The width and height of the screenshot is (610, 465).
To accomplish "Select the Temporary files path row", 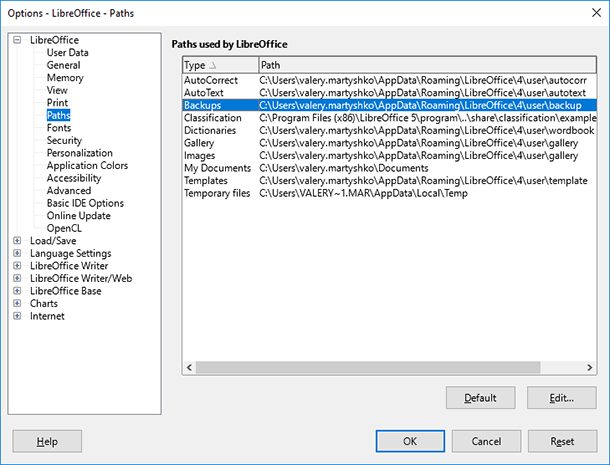I will (x=389, y=193).
